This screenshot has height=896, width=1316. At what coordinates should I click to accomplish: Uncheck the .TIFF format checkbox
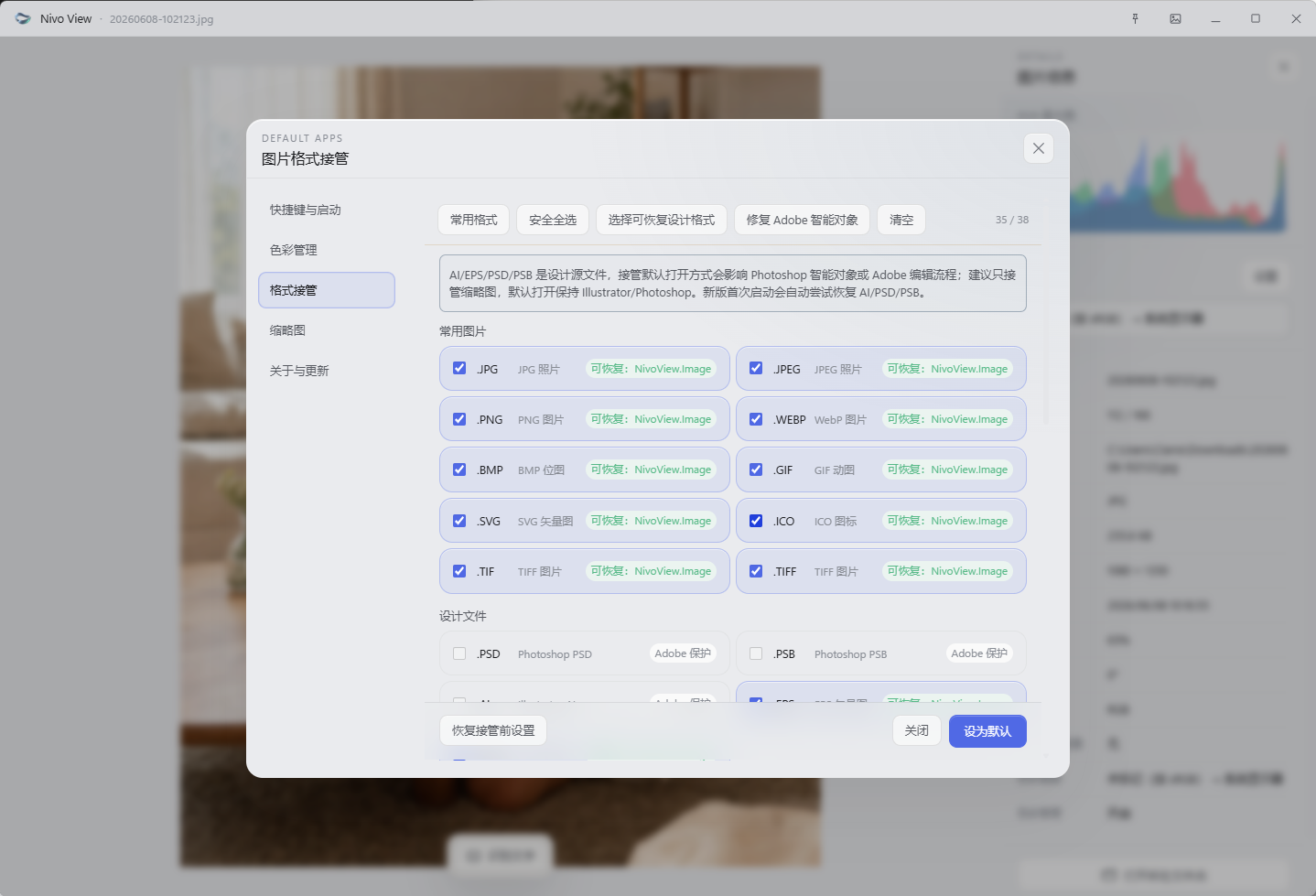point(756,570)
